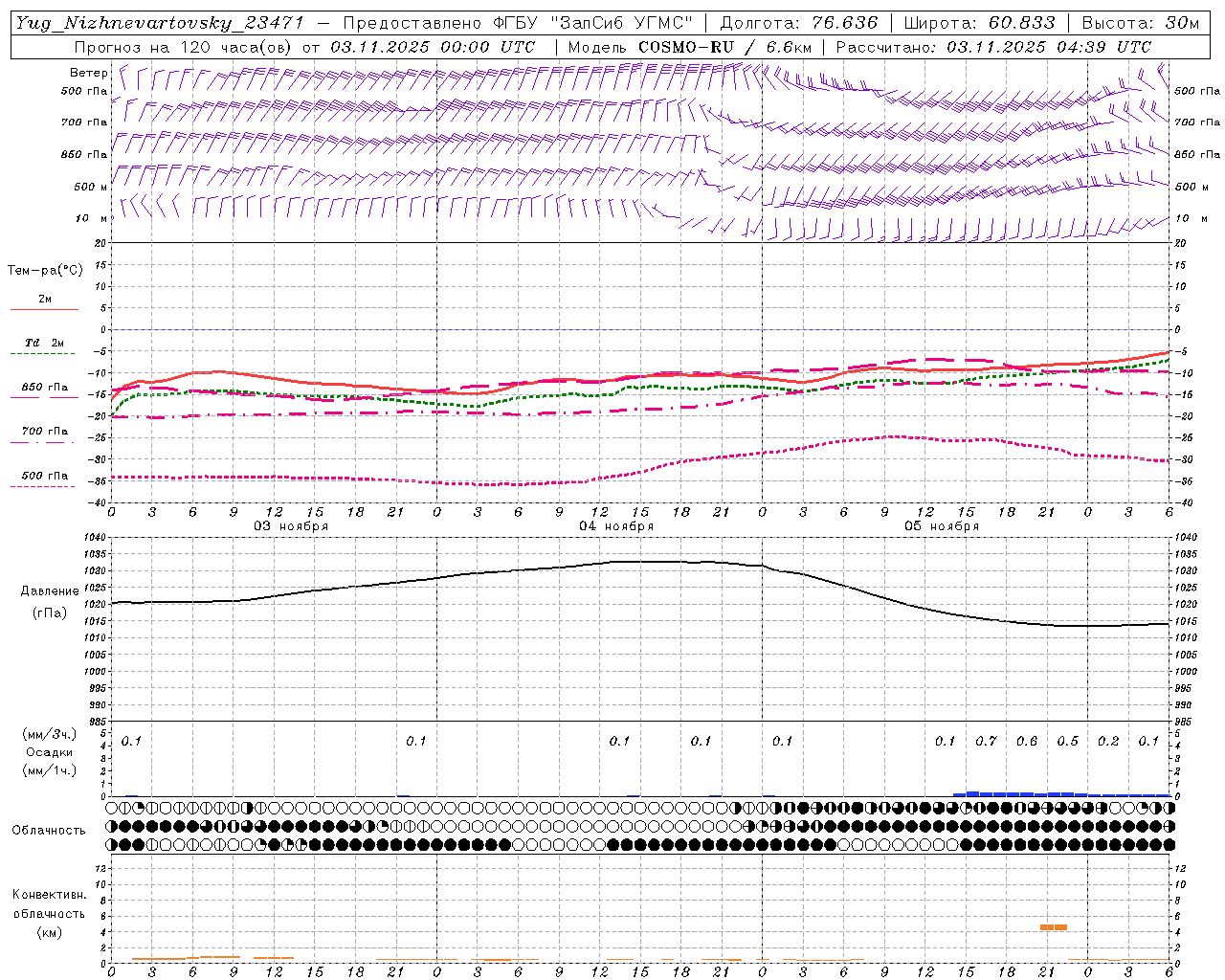Click the Осадки precipitation label
This screenshot has width=1225, height=980.
pyautogui.click(x=50, y=752)
